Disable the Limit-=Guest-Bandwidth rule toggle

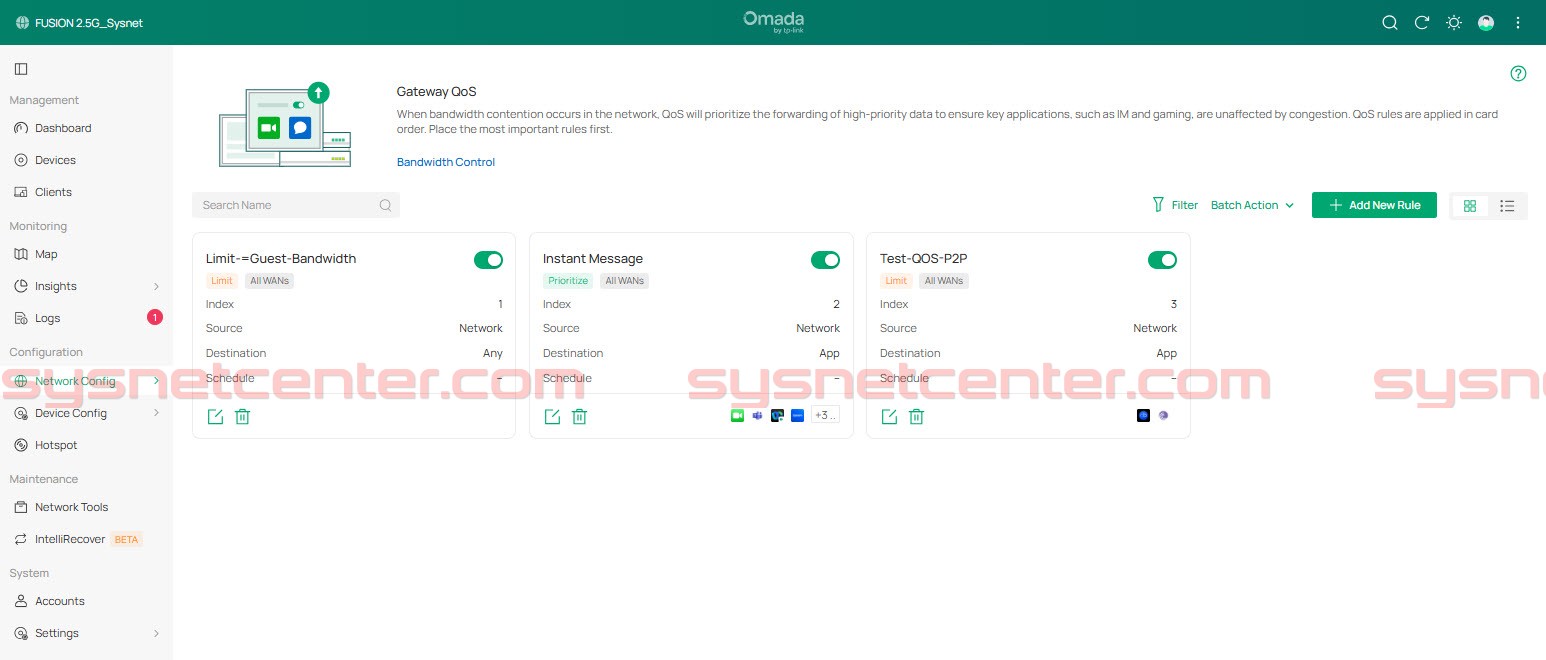point(488,260)
